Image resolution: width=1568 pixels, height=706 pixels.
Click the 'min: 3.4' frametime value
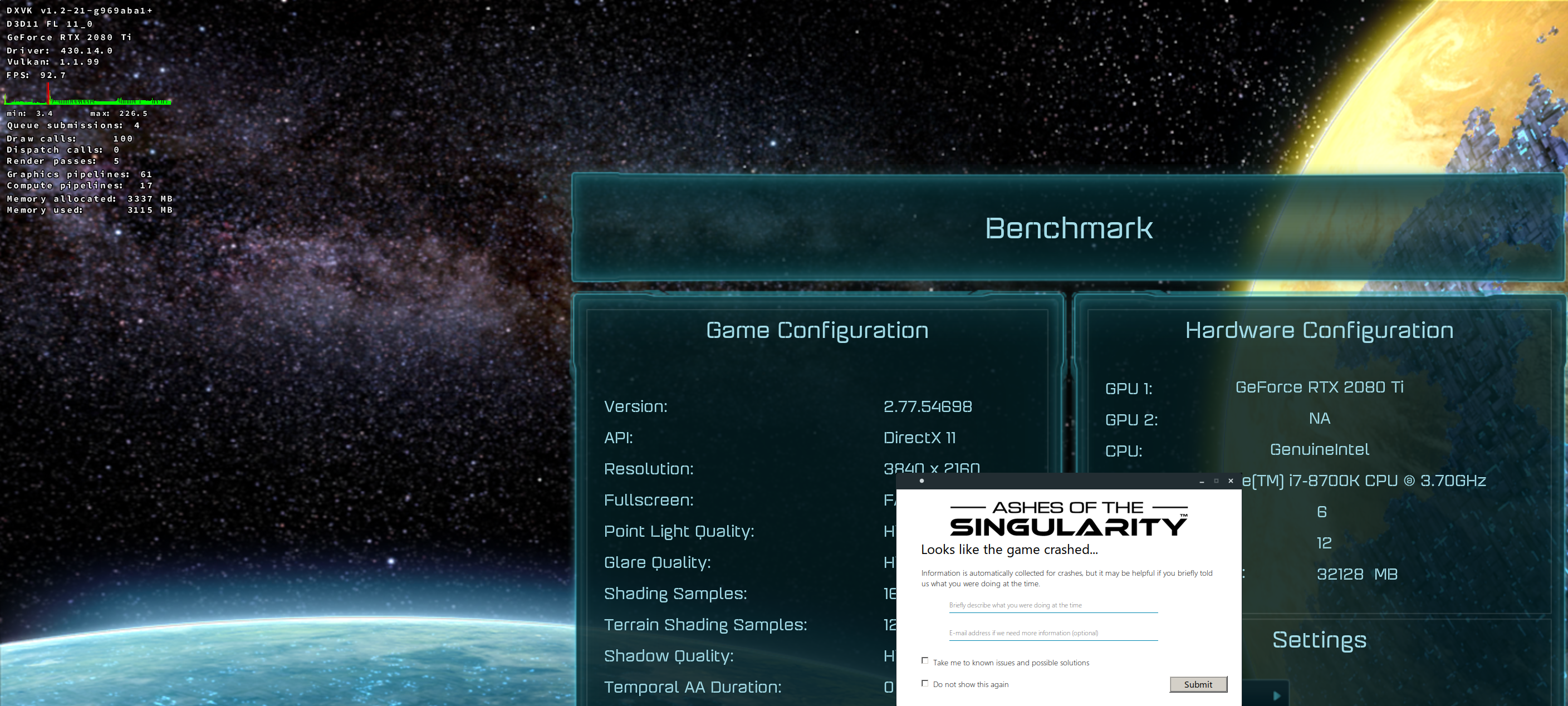[29, 113]
